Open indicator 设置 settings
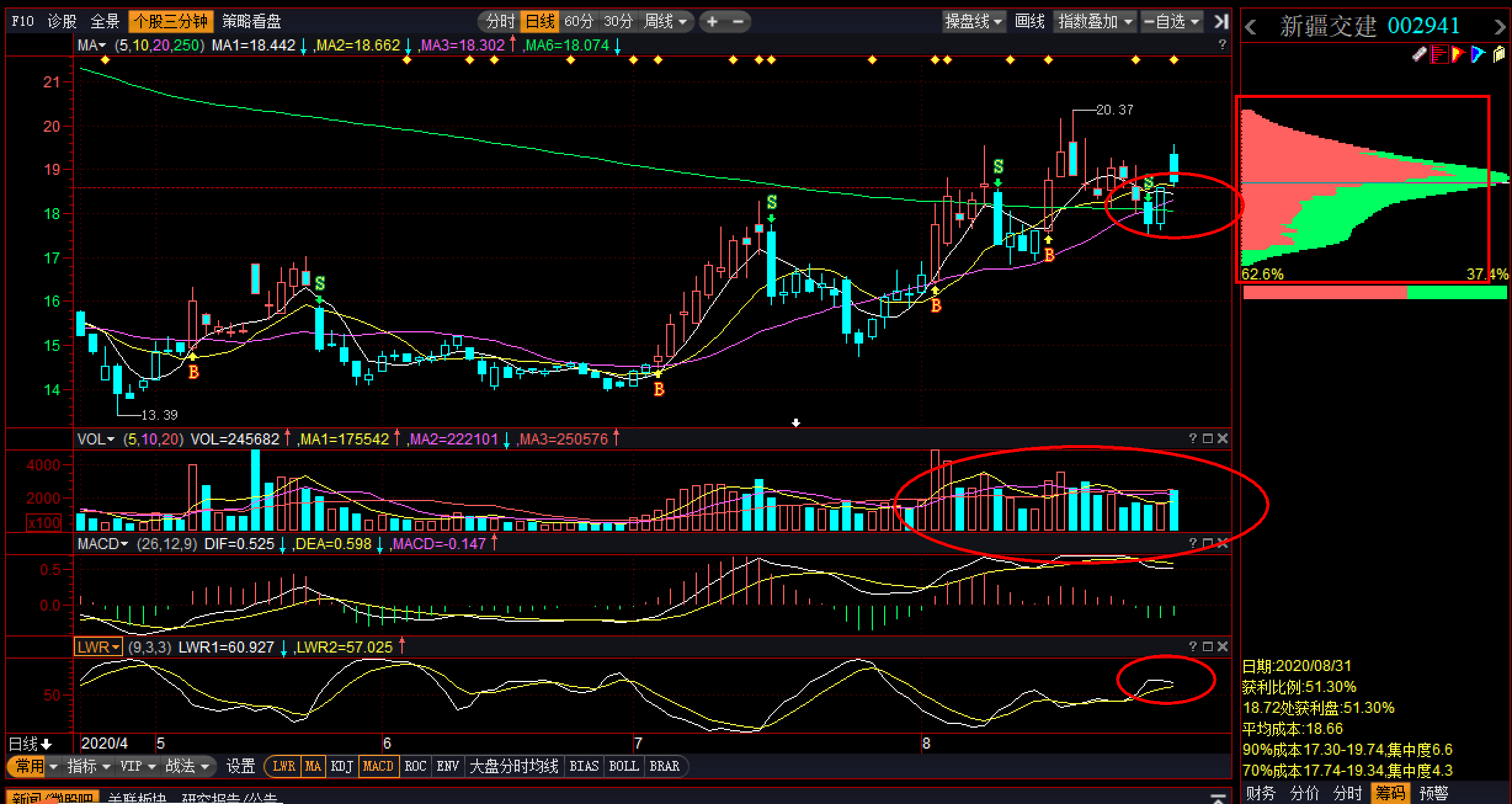The width and height of the screenshot is (1512, 804). tap(240, 766)
